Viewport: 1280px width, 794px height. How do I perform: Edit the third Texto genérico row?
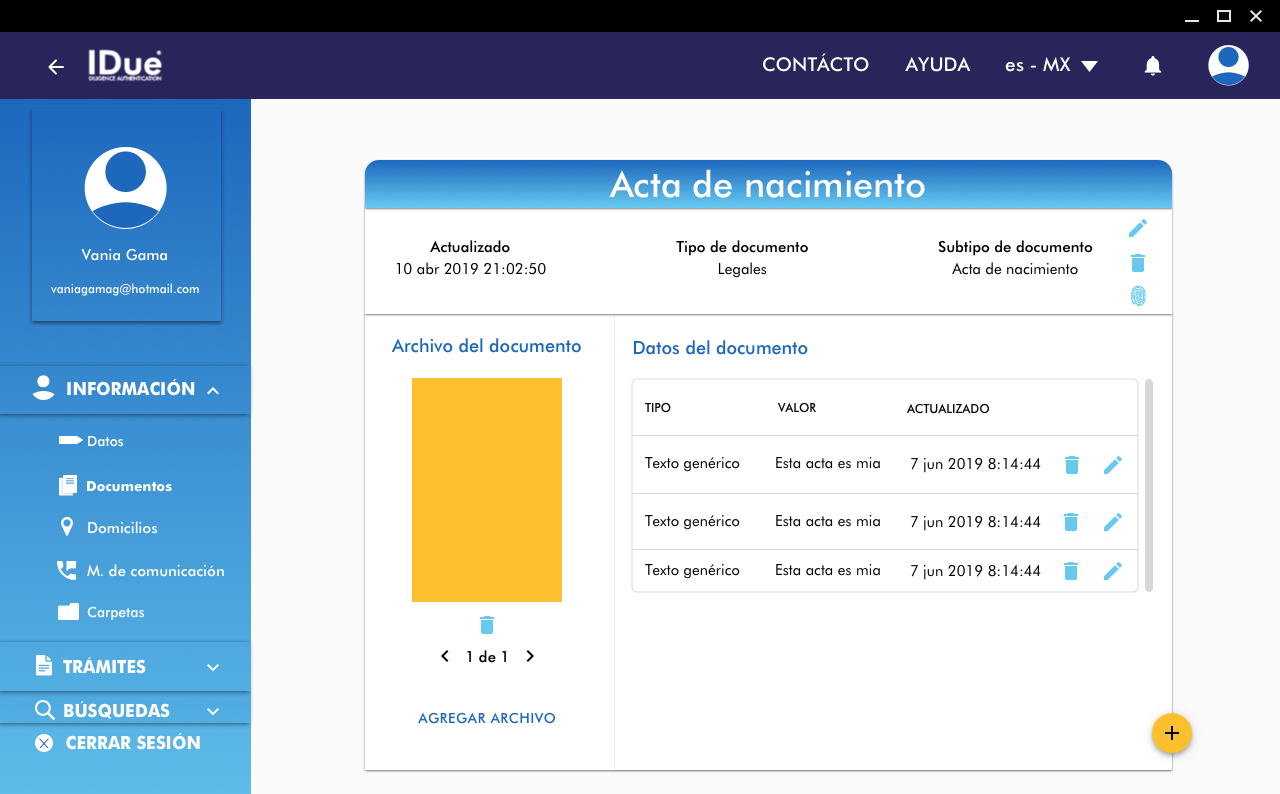pyautogui.click(x=1112, y=571)
